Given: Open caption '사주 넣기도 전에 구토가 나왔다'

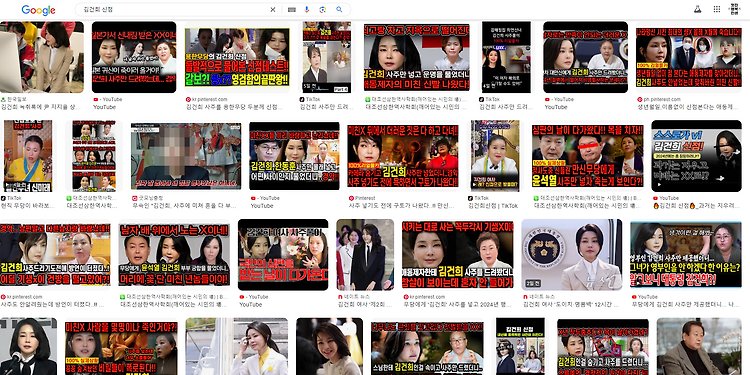Looking at the screenshot, I should 402,206.
